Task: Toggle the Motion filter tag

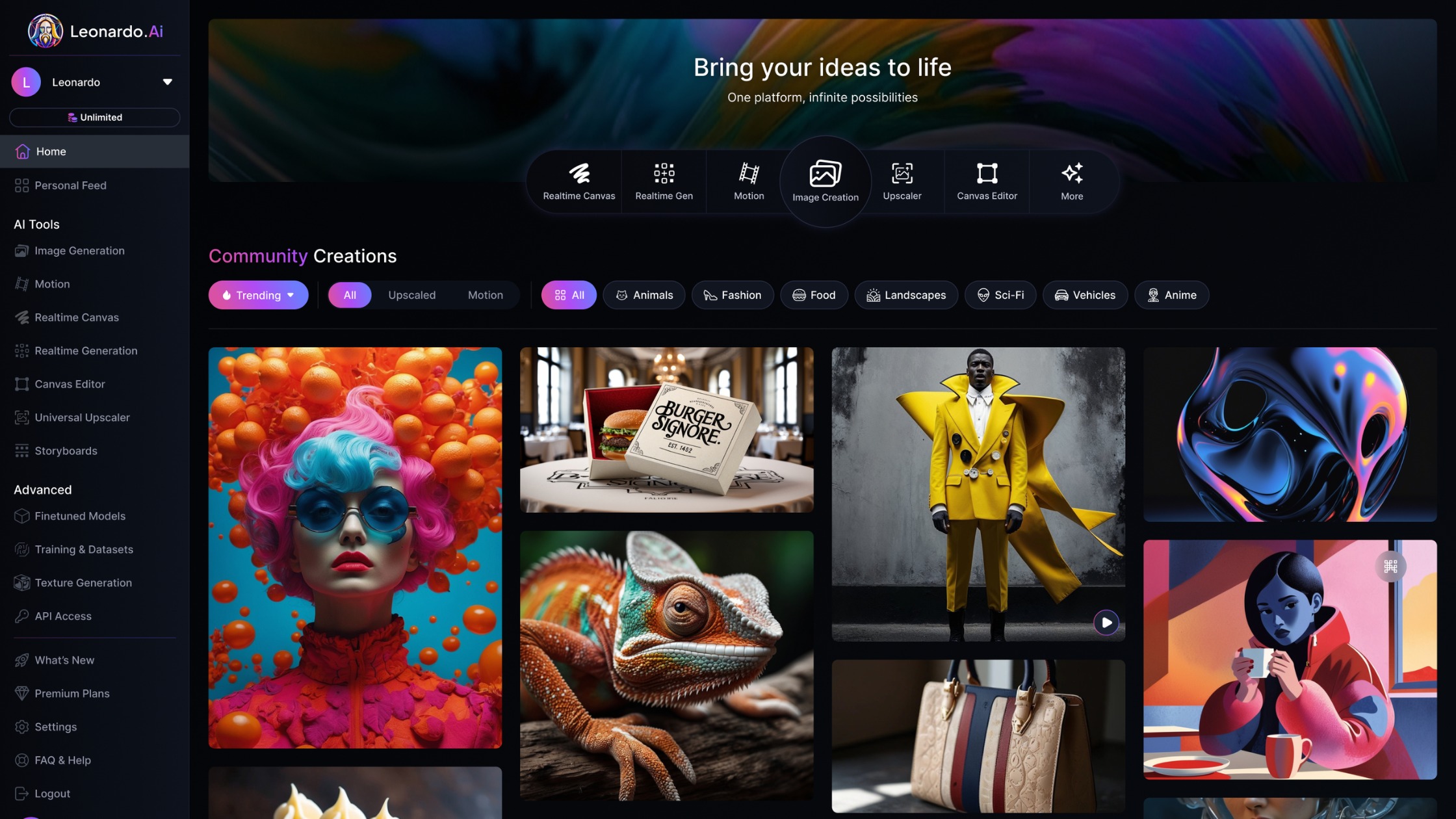Action: tap(485, 294)
